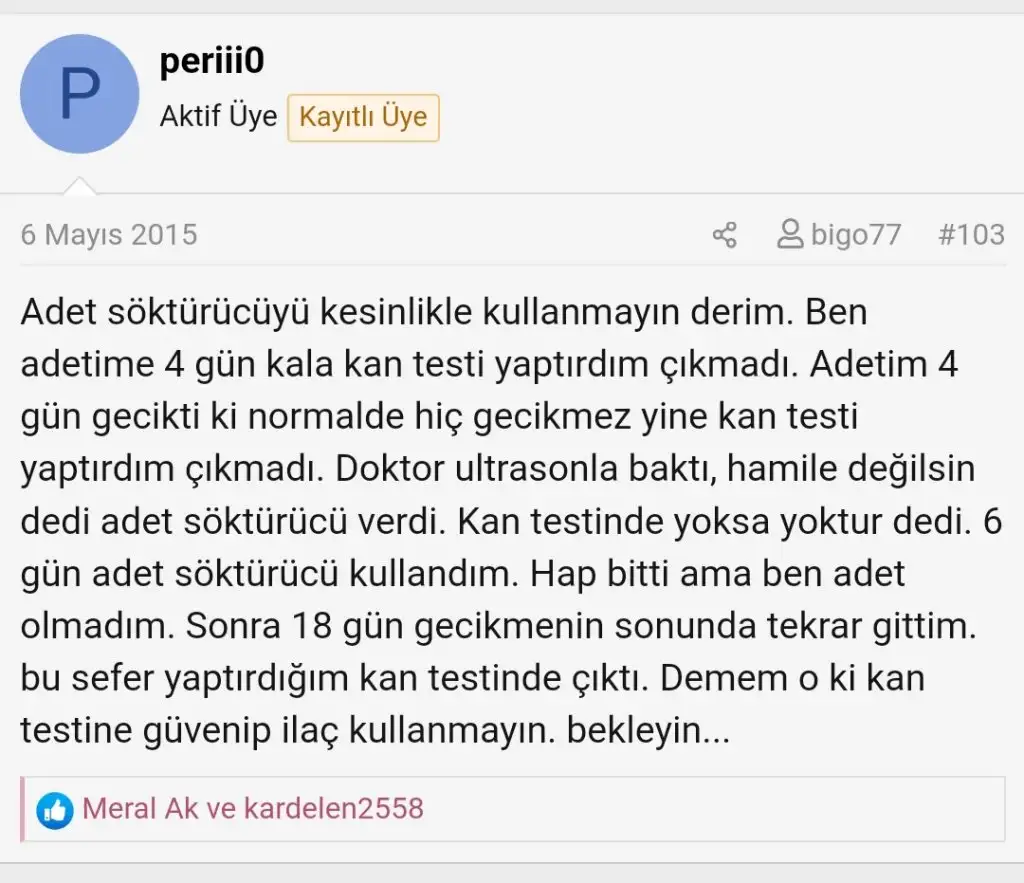Select the Aktif Üye user title
Viewport: 1024px width, 883px height.
[218, 116]
